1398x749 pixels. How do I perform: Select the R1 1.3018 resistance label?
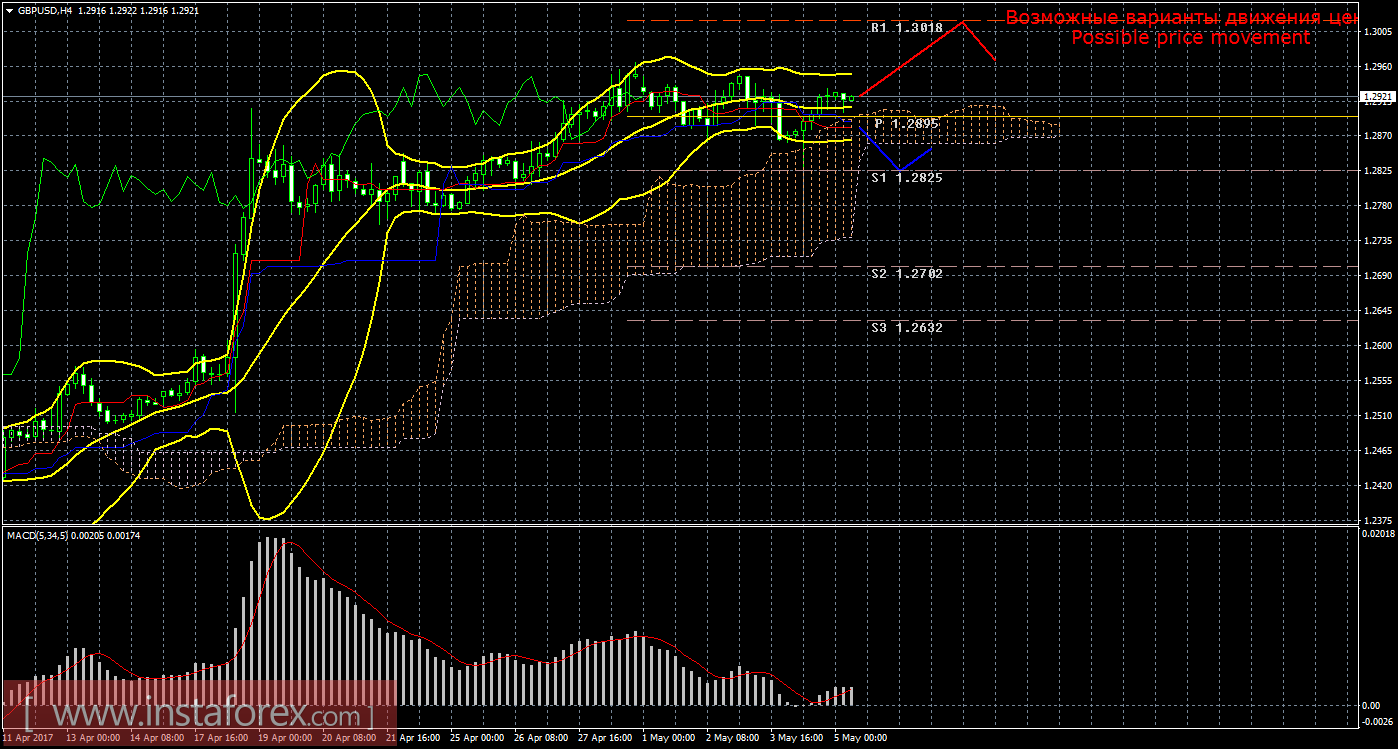pos(906,29)
